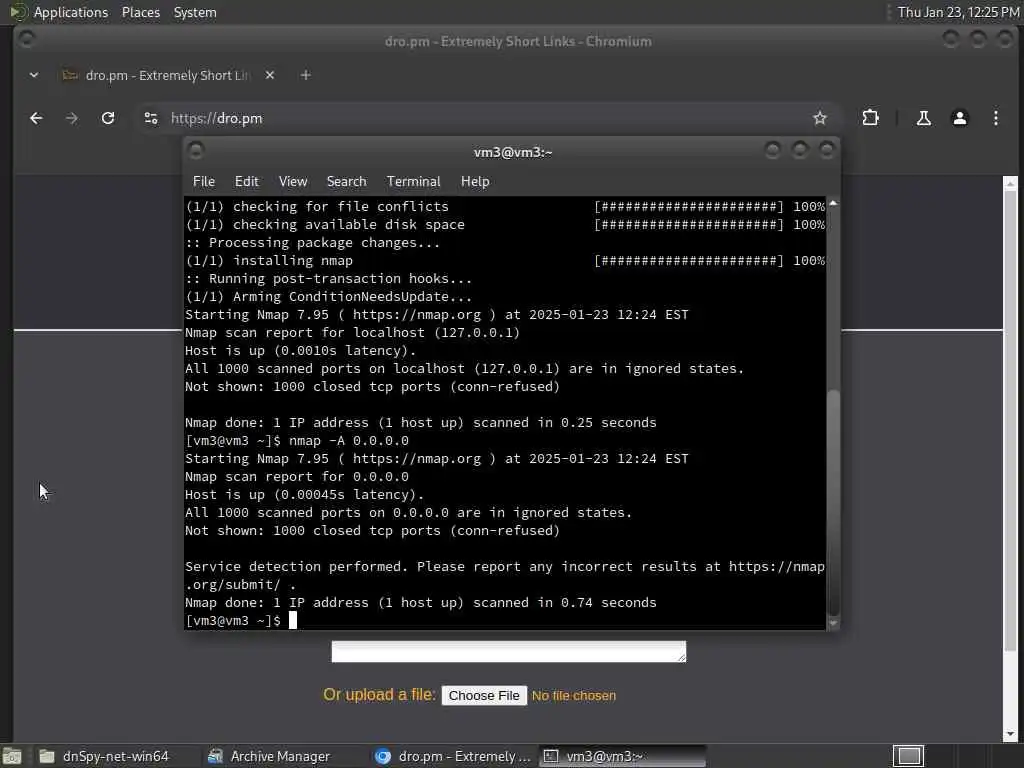Switch to the dro.pm Chromium taskbar entry

pyautogui.click(x=453, y=756)
